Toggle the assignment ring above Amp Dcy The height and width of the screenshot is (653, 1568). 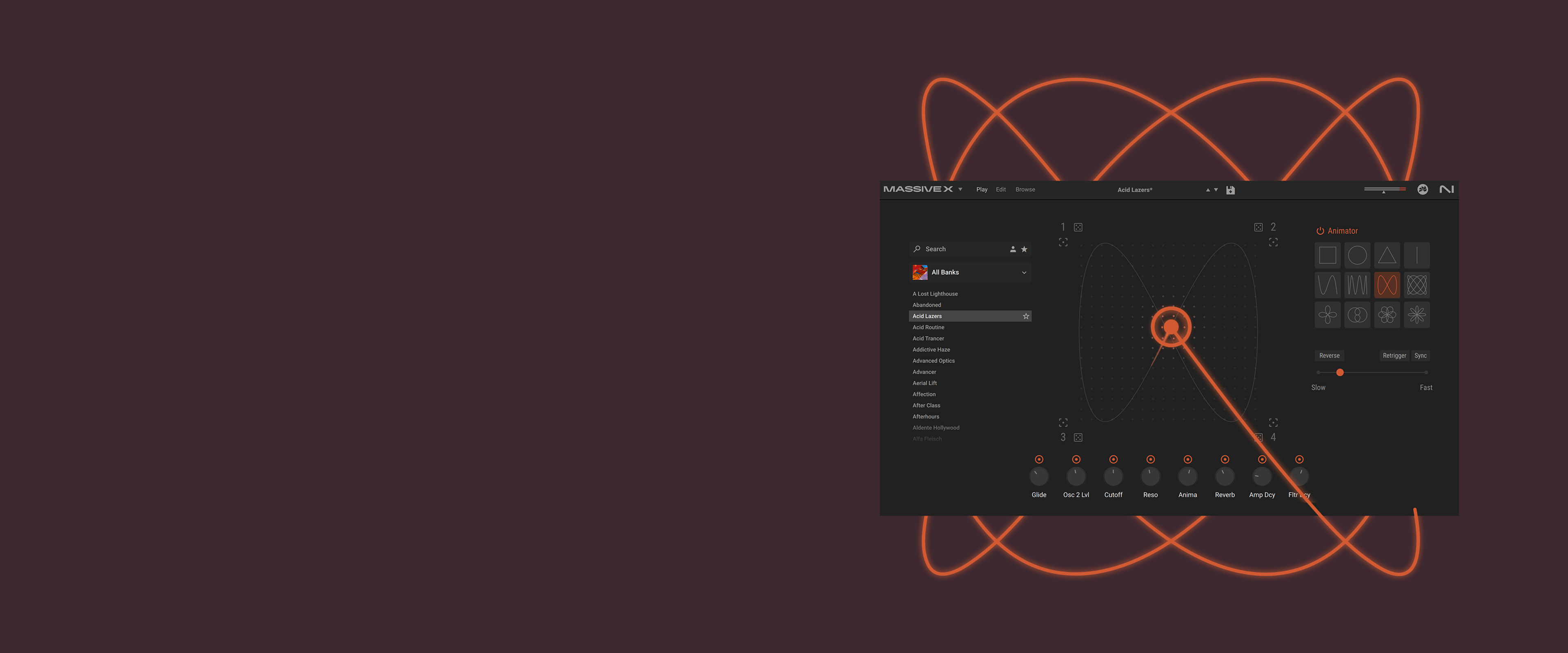click(1262, 459)
